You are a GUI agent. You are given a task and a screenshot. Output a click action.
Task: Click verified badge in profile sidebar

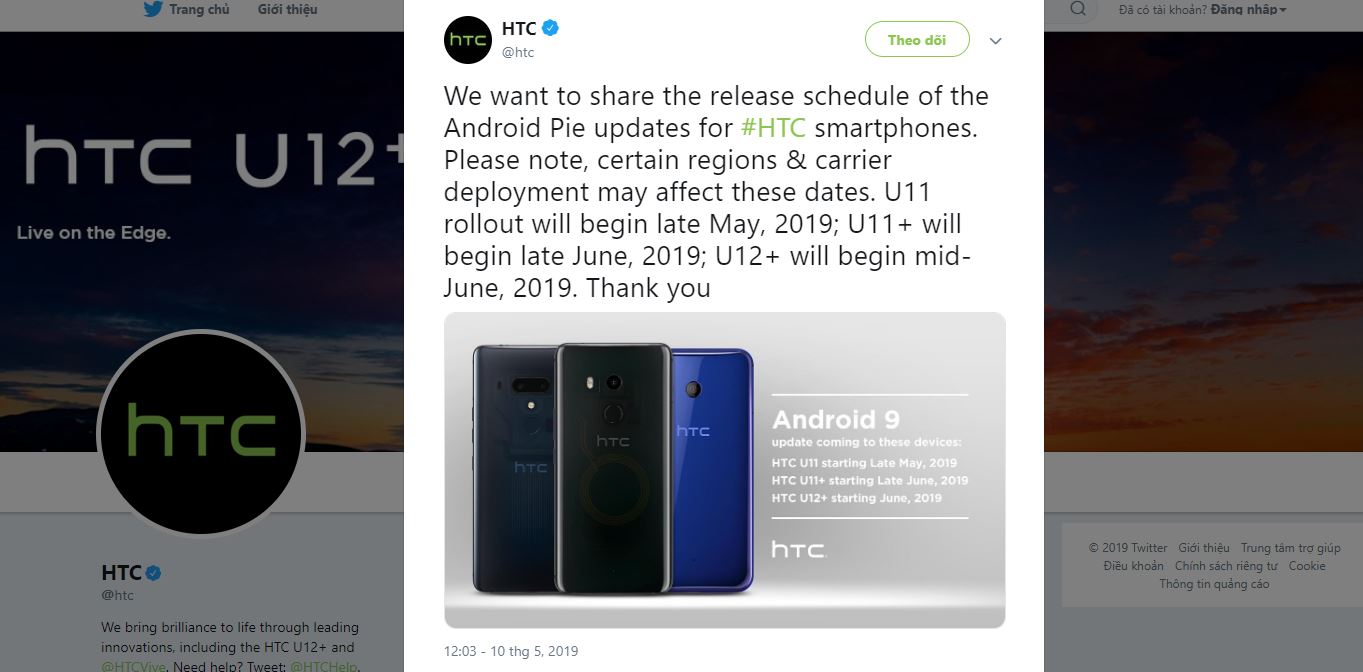[154, 573]
